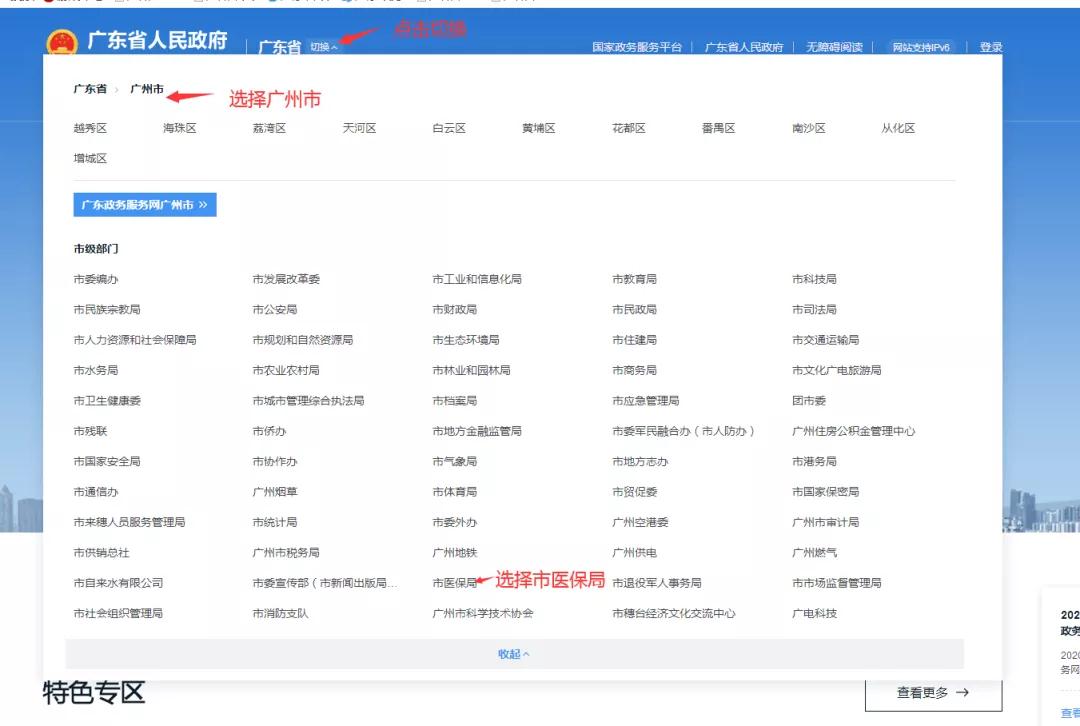Click the national emblem government logo

(x=63, y=44)
